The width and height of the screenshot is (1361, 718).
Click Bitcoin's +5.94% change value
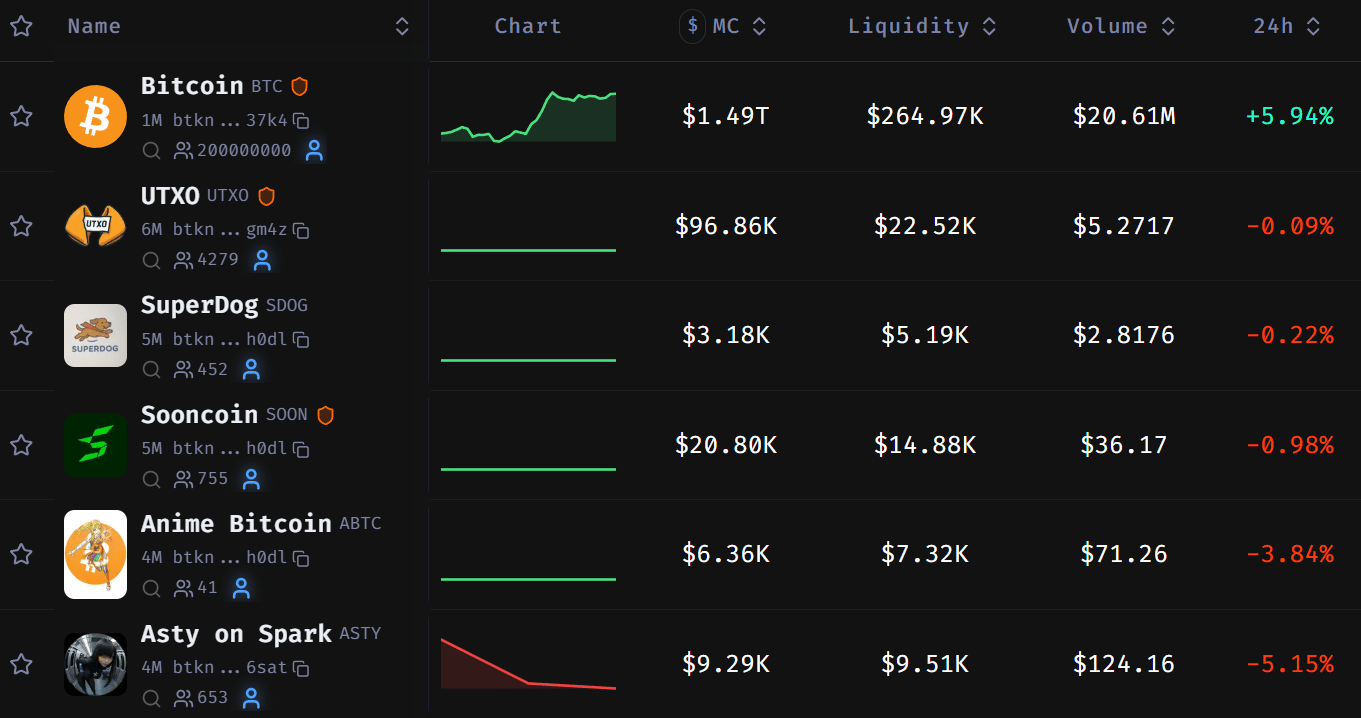1289,116
